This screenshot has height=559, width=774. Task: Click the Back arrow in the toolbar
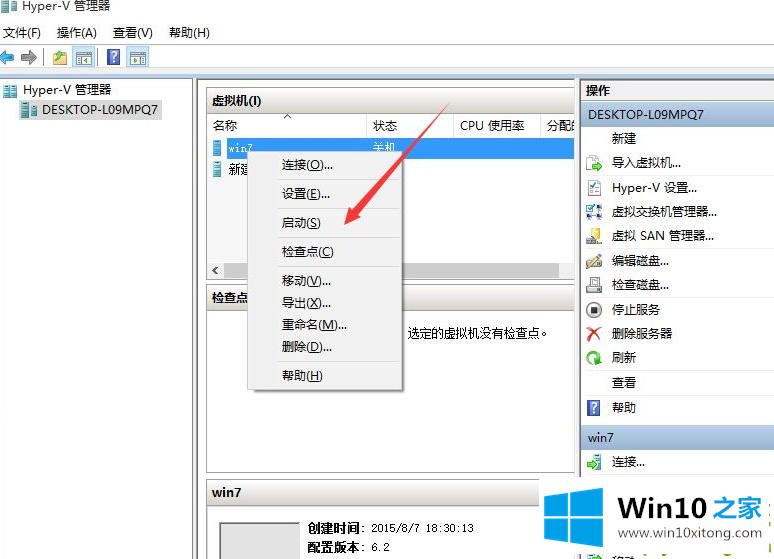pos(8,57)
